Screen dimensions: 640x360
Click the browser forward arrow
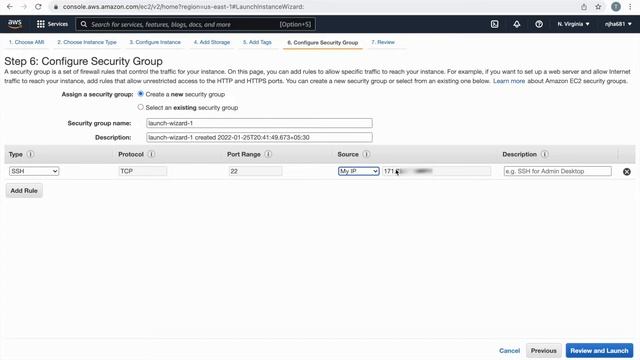pyautogui.click(x=24, y=7)
